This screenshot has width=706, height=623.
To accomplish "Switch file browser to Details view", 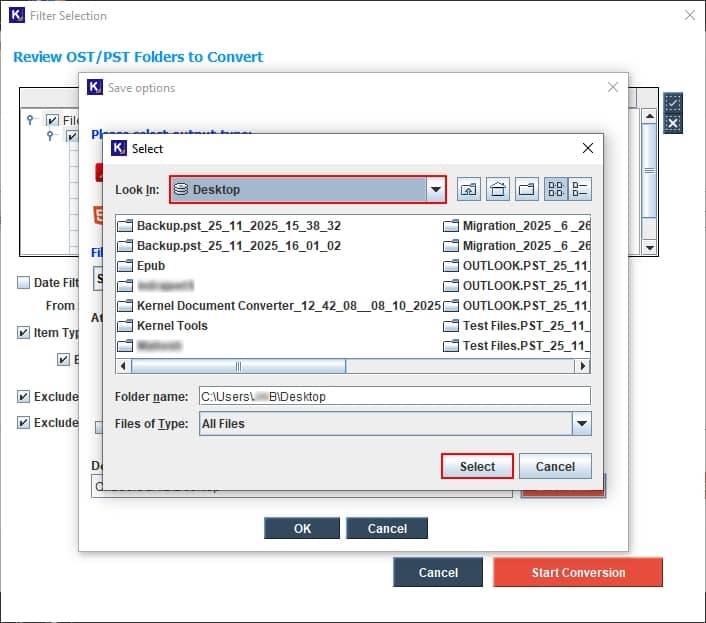I will coord(581,189).
